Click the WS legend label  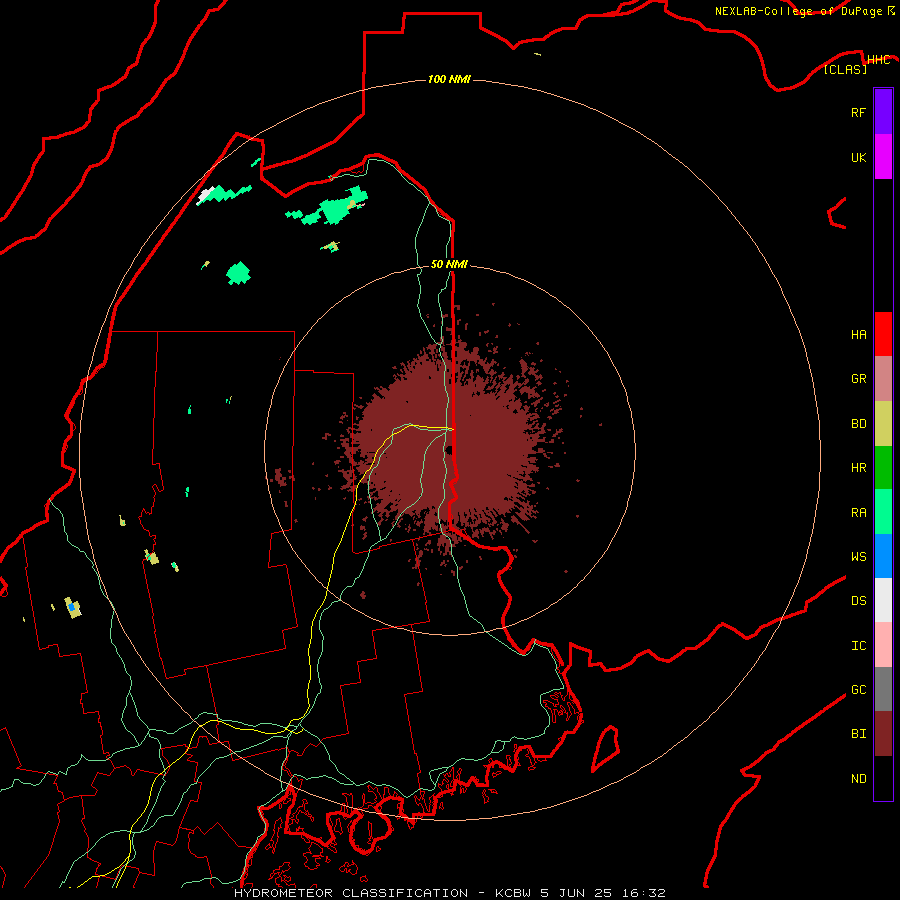858,556
